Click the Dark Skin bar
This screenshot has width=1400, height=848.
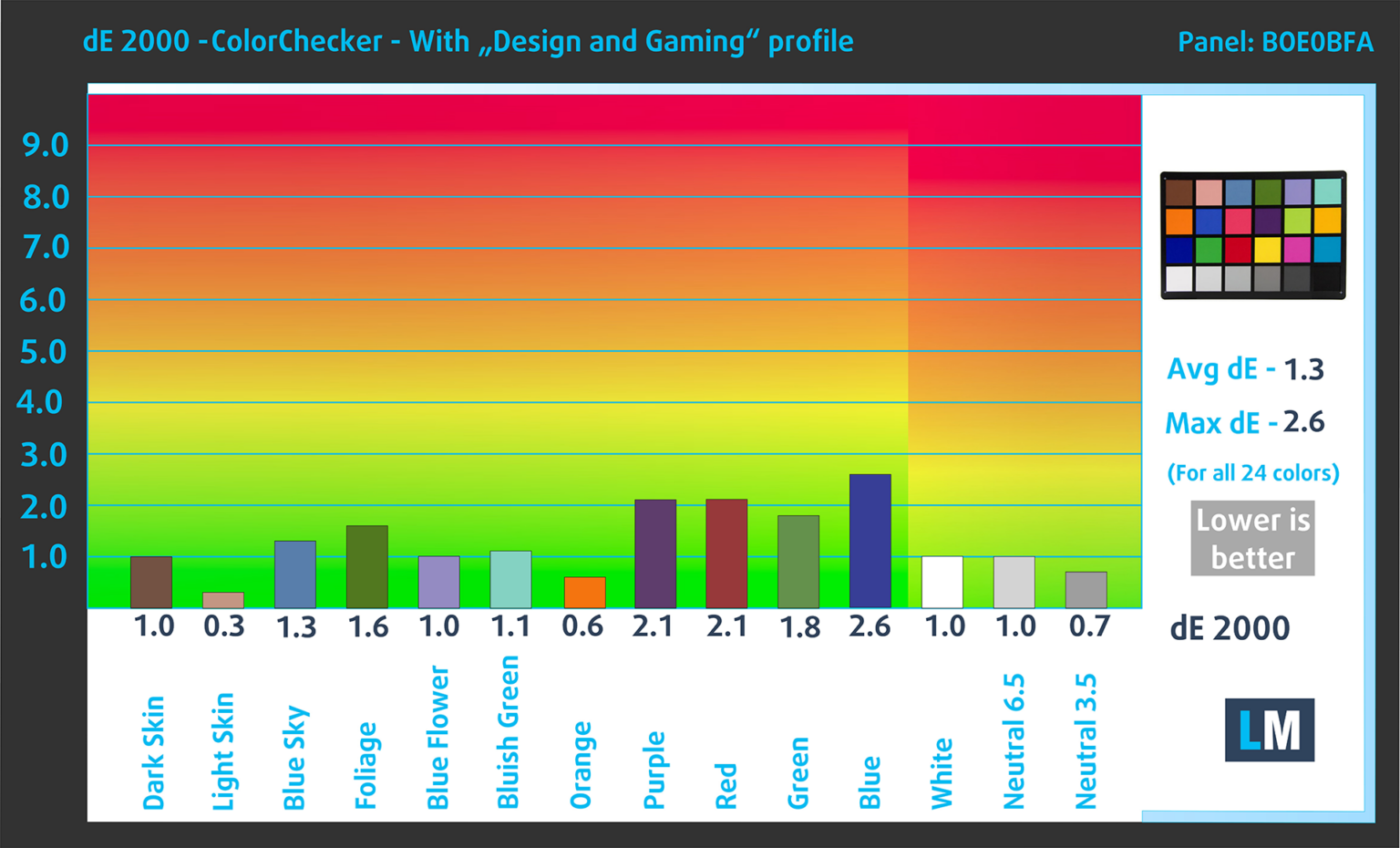(151, 582)
